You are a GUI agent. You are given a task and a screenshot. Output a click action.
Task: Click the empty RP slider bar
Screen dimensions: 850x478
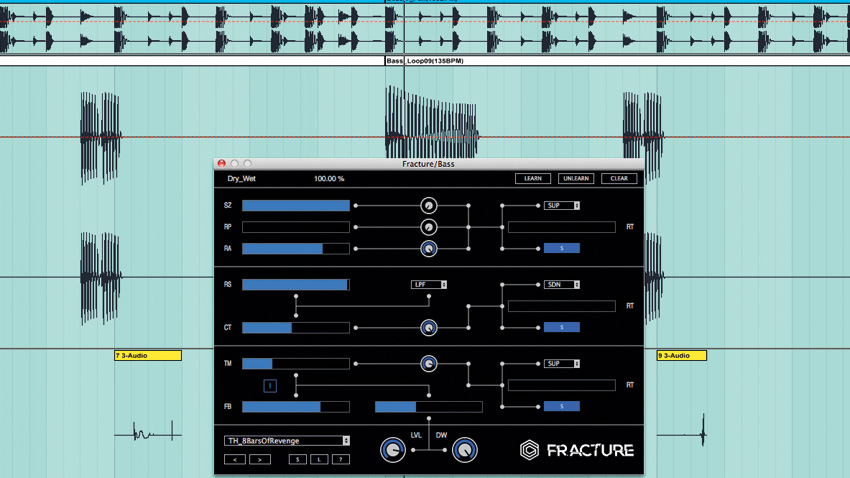tap(295, 227)
